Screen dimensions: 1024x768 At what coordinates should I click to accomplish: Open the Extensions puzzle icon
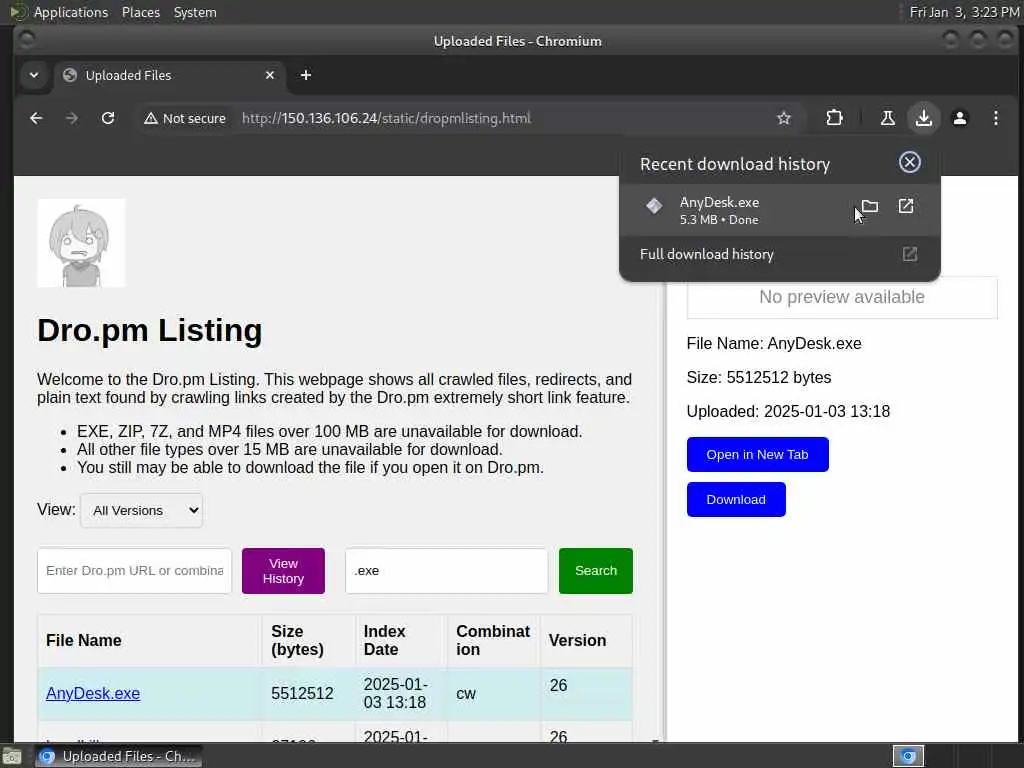834,118
